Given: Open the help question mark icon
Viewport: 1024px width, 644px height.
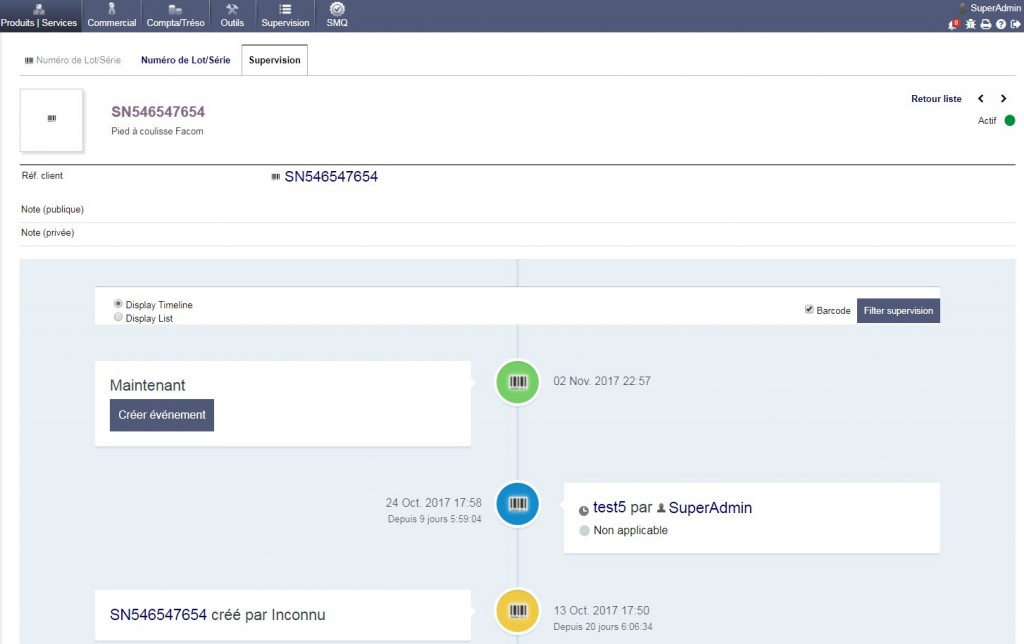Looking at the screenshot, I should 1000,24.
